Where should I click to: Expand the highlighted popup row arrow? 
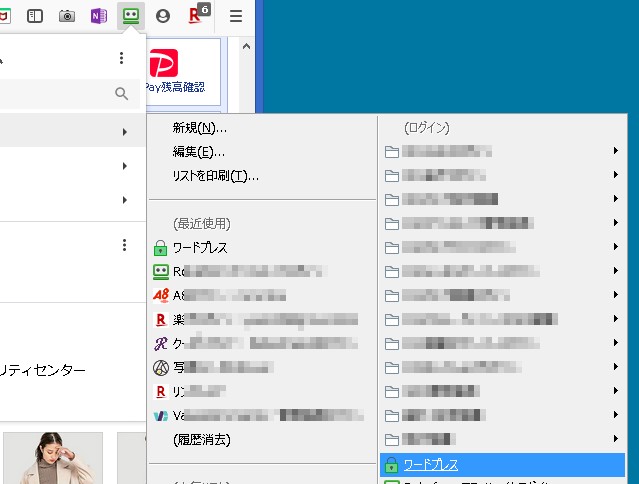[x=125, y=132]
